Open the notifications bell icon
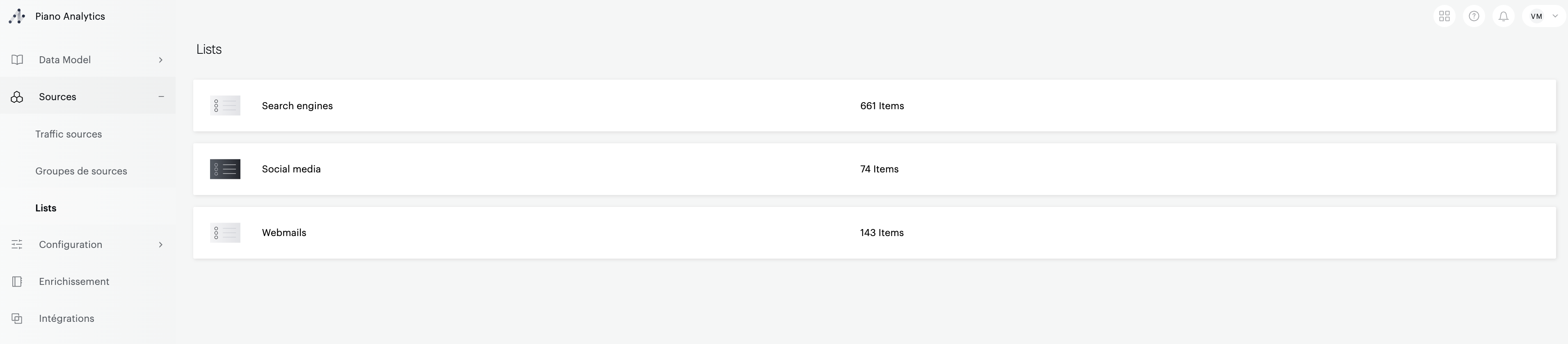This screenshot has width=1568, height=344. point(1503,16)
